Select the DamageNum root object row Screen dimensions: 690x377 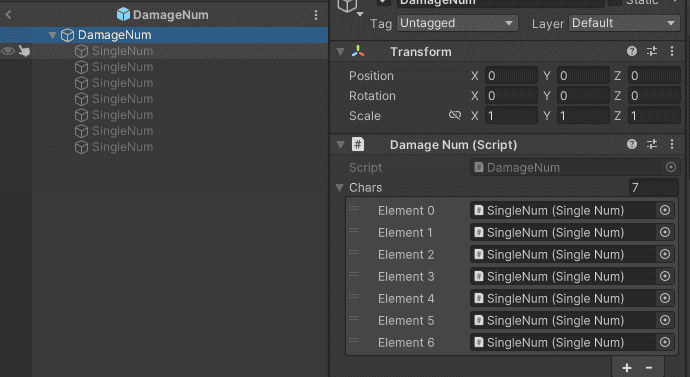pos(164,35)
